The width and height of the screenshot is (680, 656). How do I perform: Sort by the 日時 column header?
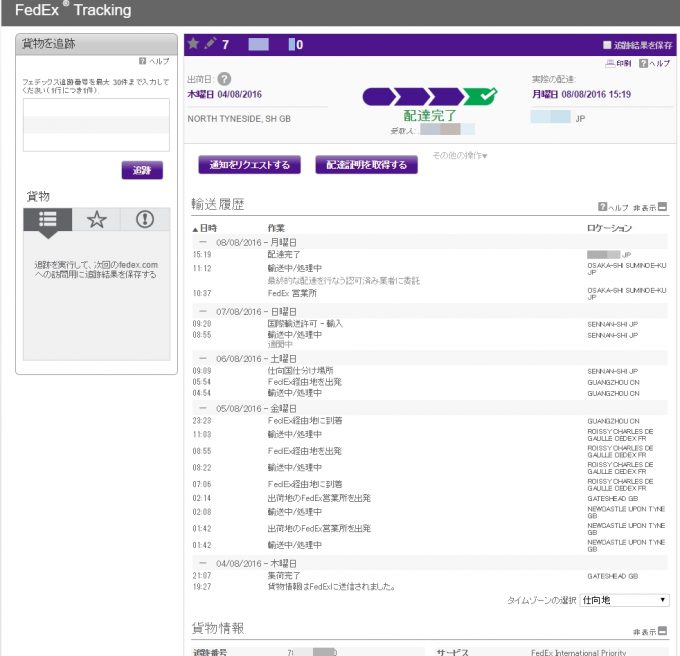[205, 228]
